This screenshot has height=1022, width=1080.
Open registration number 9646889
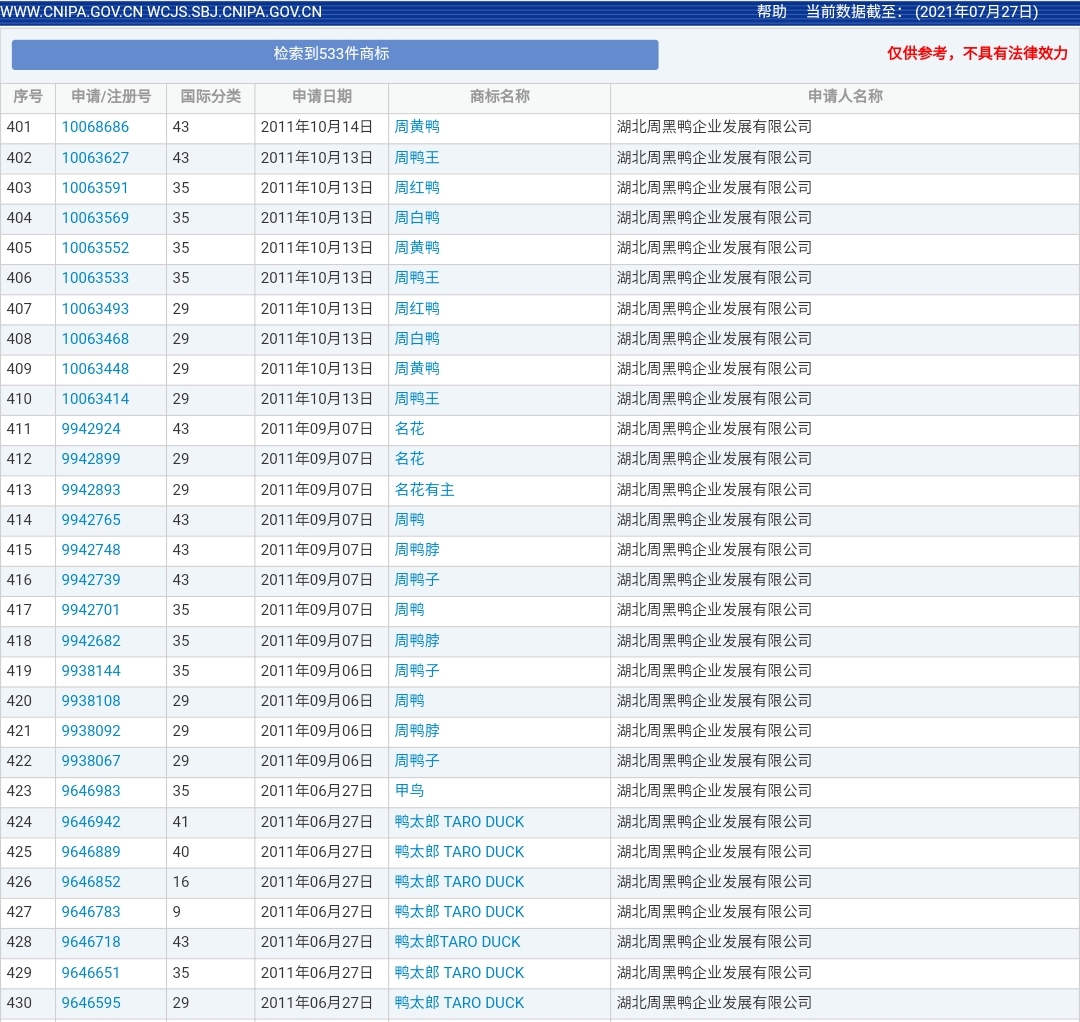91,852
